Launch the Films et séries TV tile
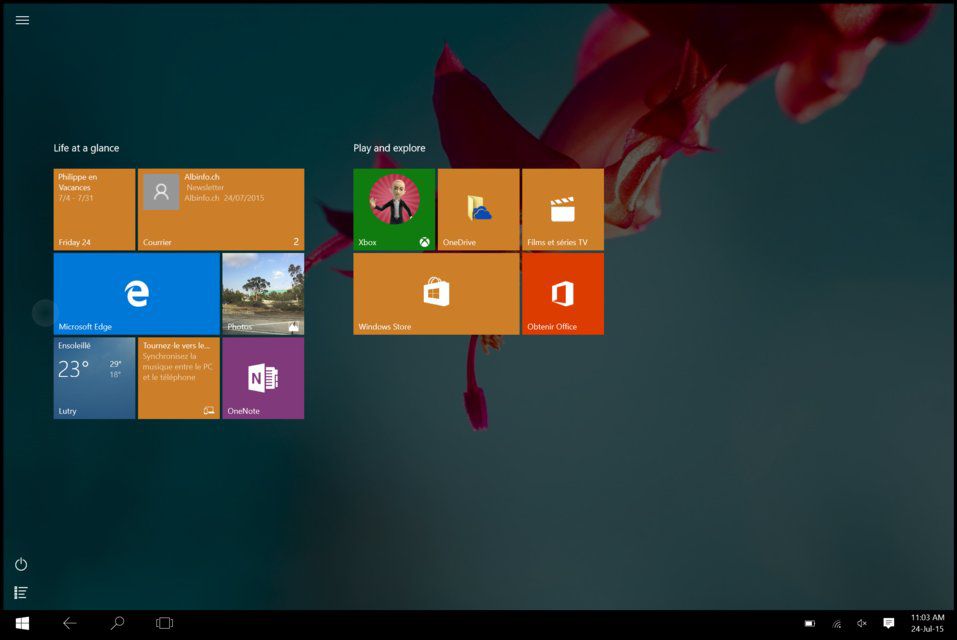The height and width of the screenshot is (640, 957). click(x=562, y=208)
